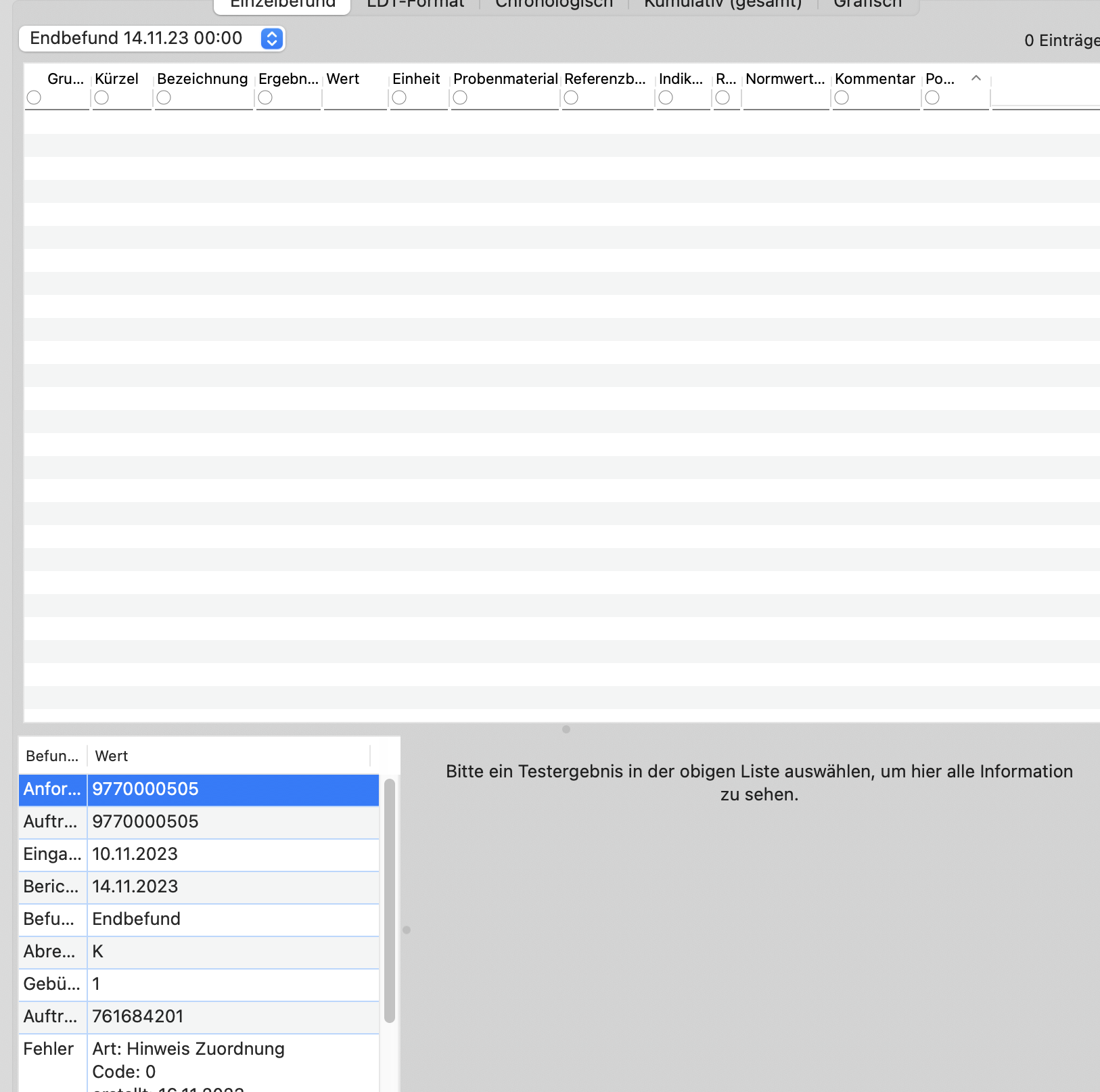Screen dimensions: 1100x1092
Task: Select the Abre... row with K
Action: point(199,952)
